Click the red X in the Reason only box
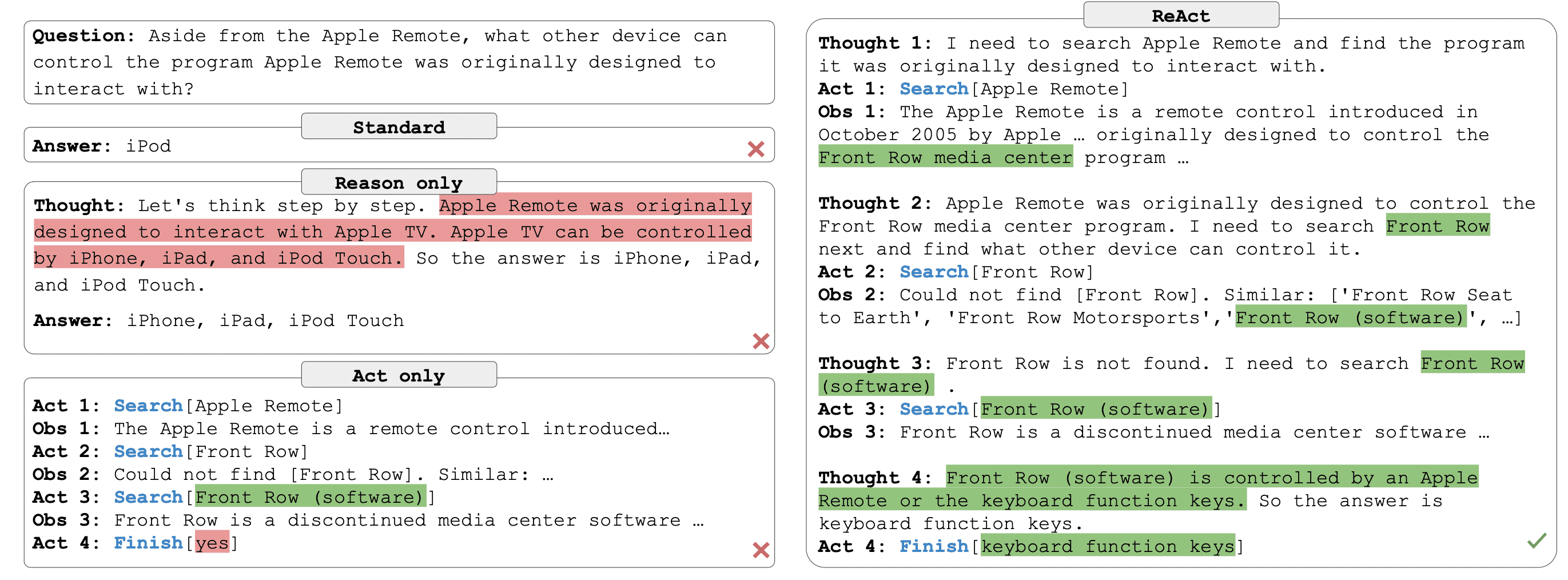Screen dimensions: 1568x580 760,341
